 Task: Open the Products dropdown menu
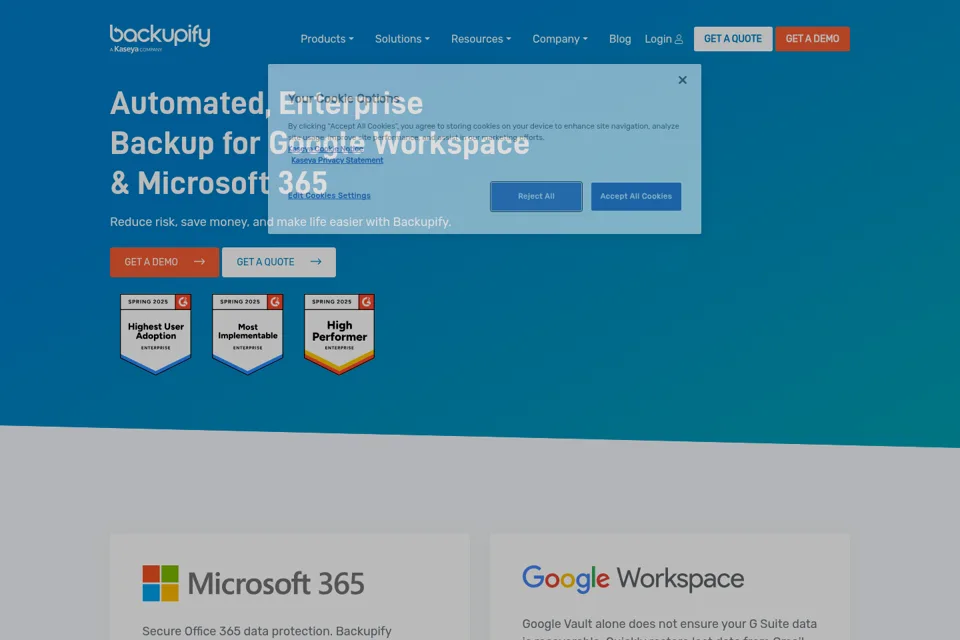pos(327,39)
